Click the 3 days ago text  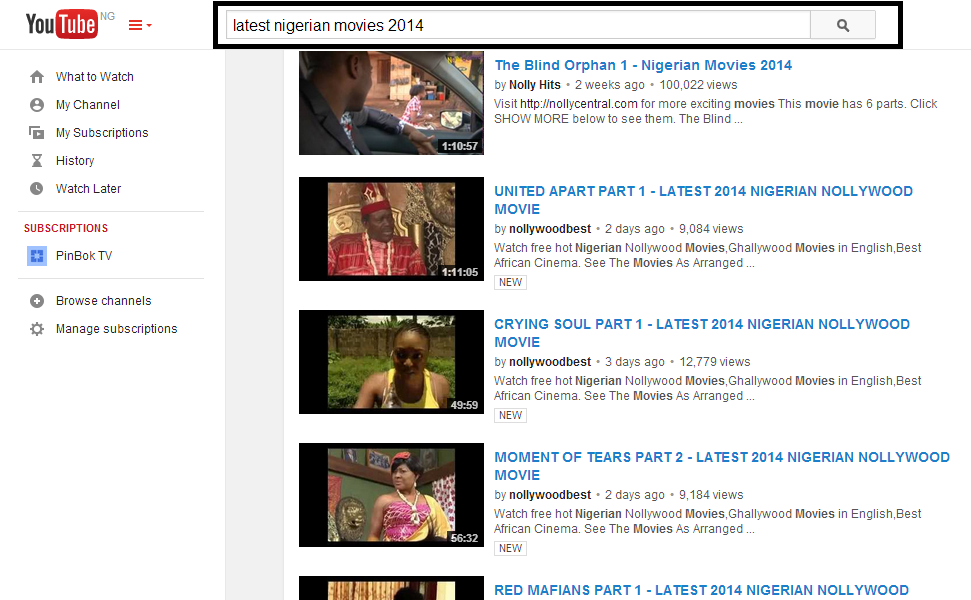635,362
